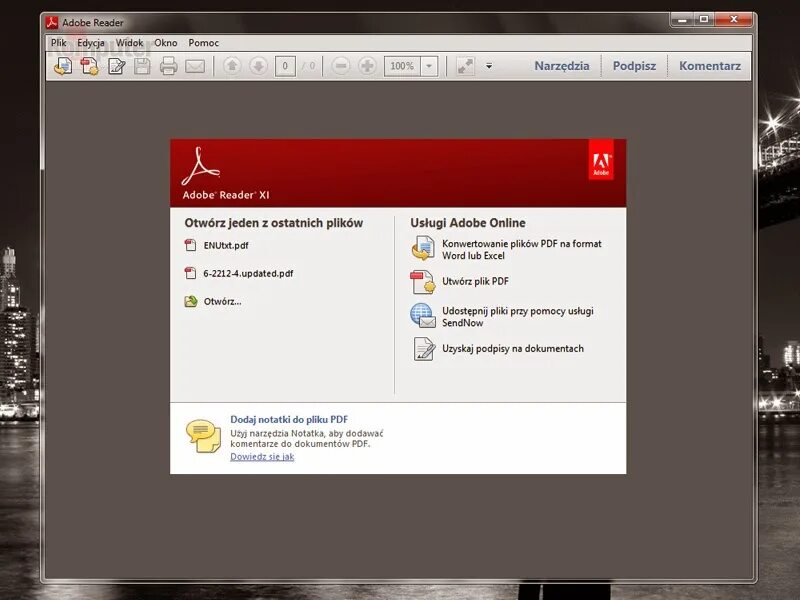800x600 pixels.
Task: Click the print file icon
Action: (x=168, y=66)
